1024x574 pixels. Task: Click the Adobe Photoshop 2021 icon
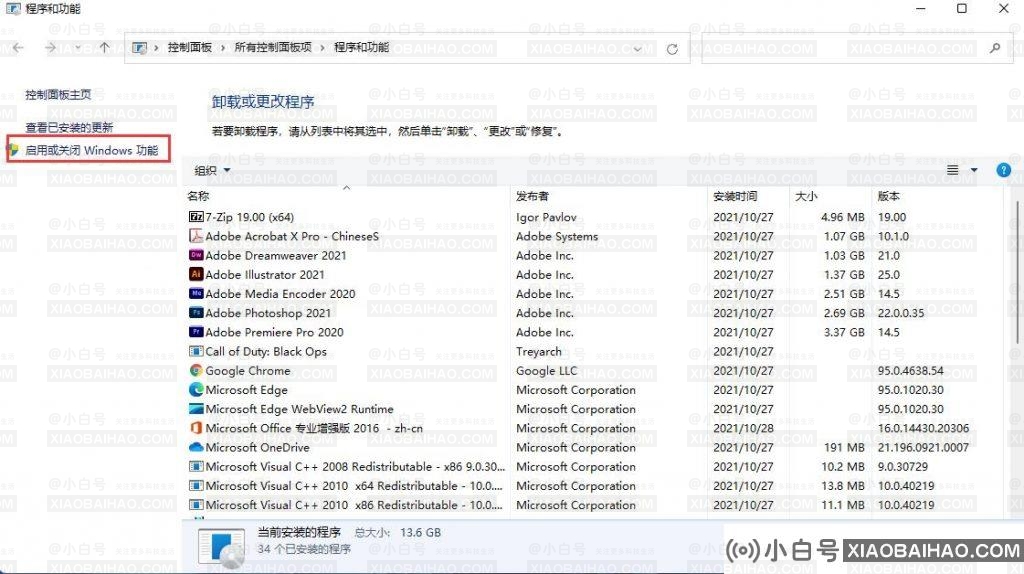[196, 313]
